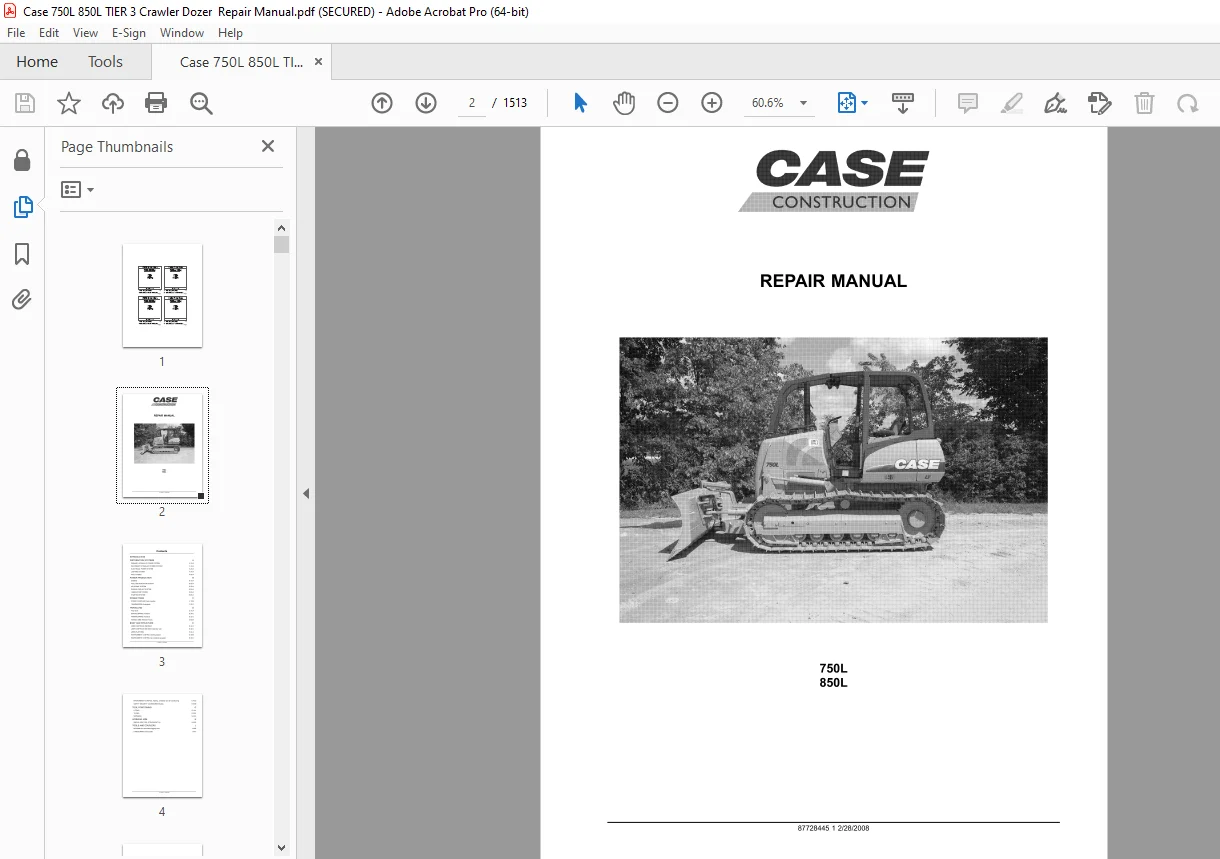Click the Print file icon

(x=156, y=103)
